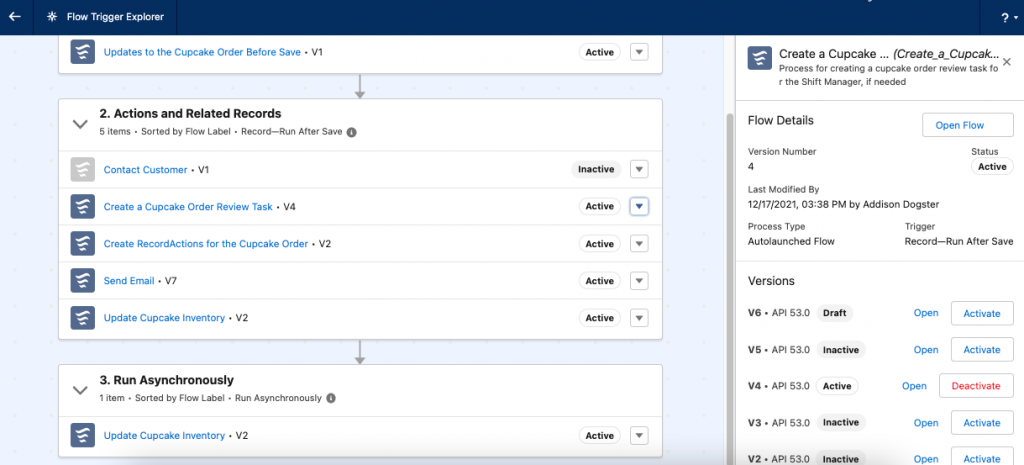Click the Send Email flow icon
Image resolution: width=1024 pixels, height=465 pixels.
coord(82,281)
